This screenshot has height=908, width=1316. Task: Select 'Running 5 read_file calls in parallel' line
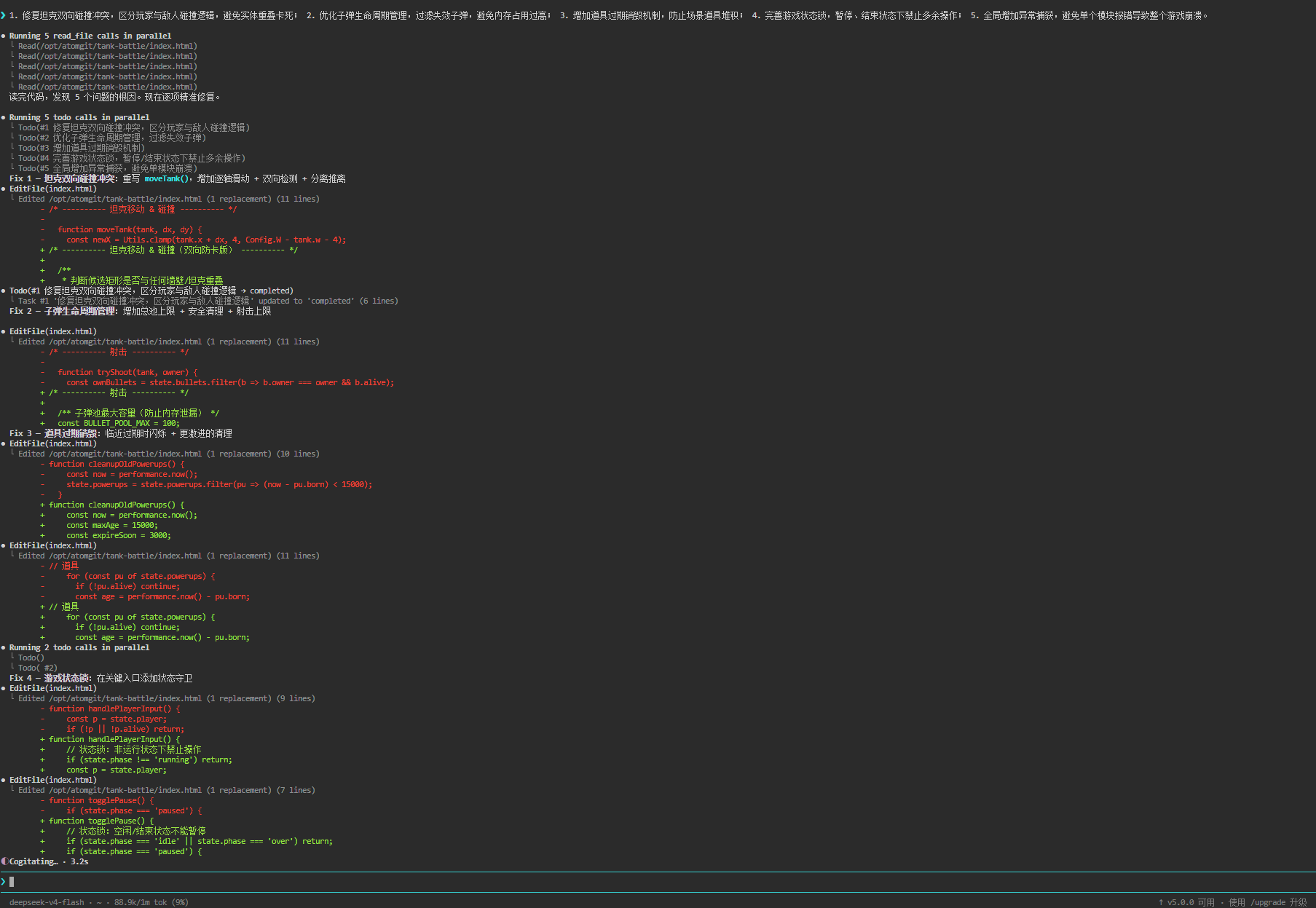tap(90, 36)
